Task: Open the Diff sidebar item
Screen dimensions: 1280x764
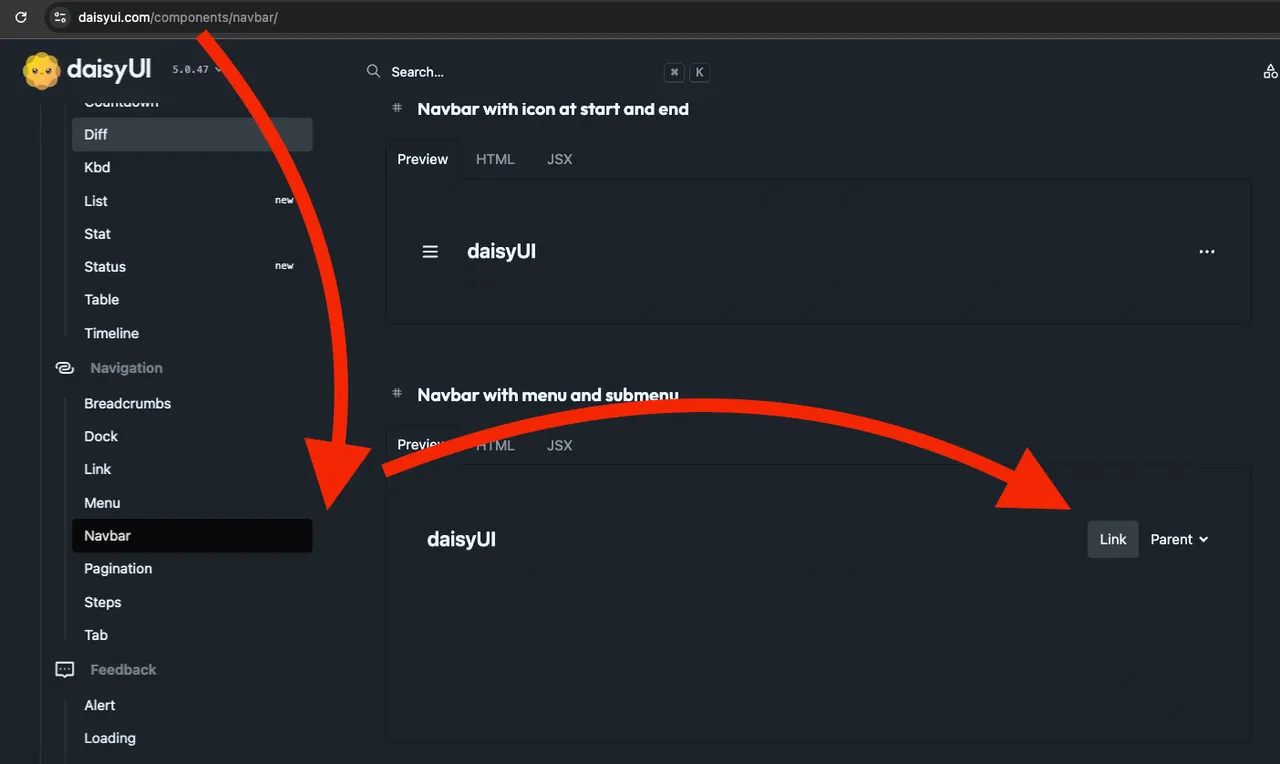Action: point(192,134)
